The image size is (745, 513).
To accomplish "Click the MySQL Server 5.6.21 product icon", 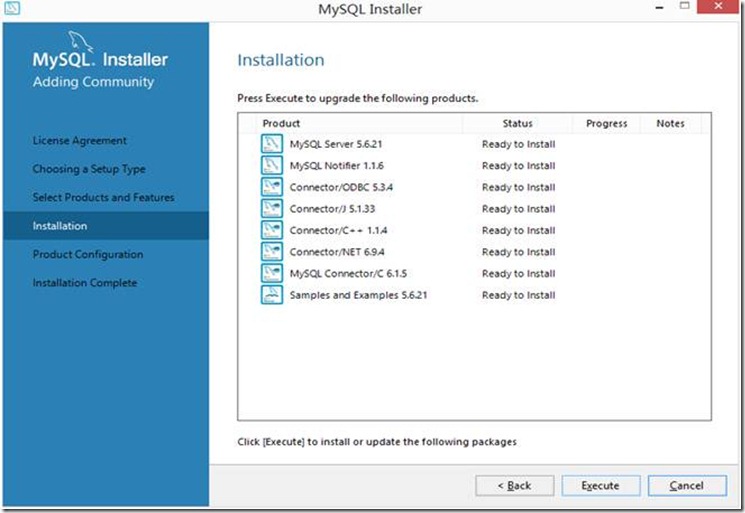I will click(x=272, y=144).
